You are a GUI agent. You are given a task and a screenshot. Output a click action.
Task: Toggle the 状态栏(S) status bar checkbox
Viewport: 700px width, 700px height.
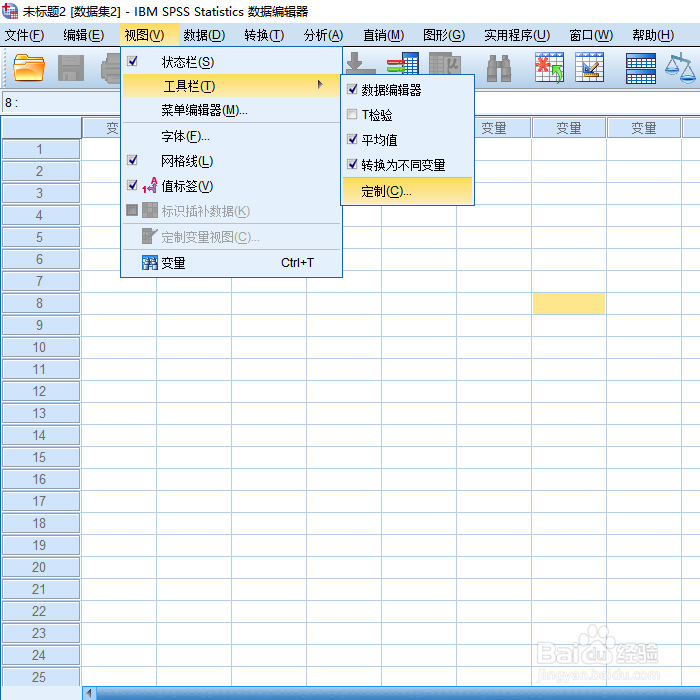(132, 61)
